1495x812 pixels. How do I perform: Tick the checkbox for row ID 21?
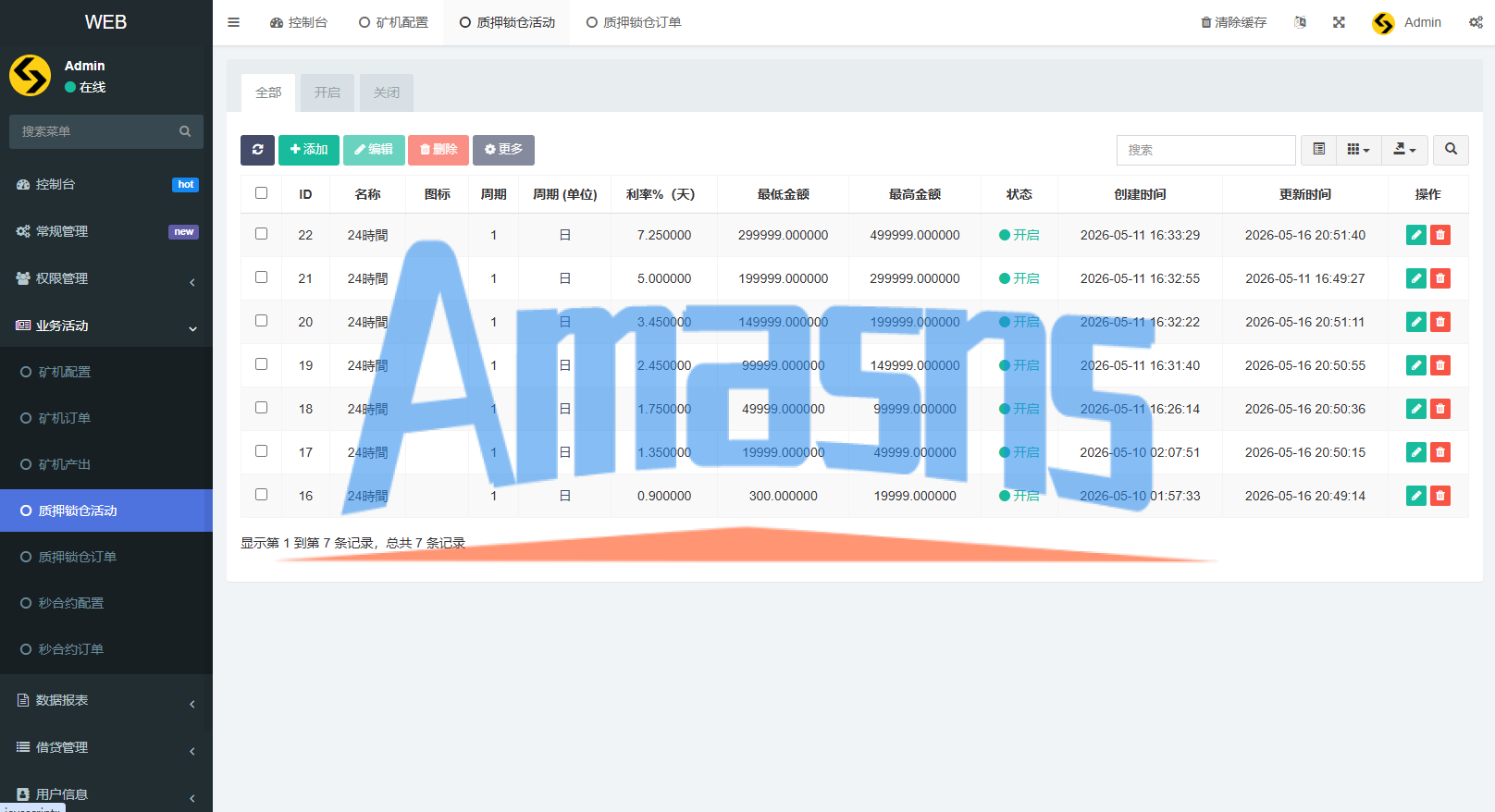click(x=261, y=277)
